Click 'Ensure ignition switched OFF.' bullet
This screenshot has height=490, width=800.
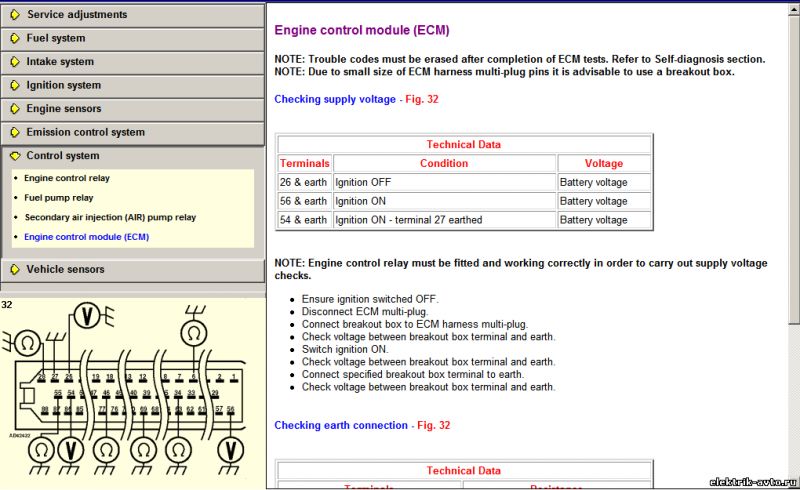tap(370, 299)
